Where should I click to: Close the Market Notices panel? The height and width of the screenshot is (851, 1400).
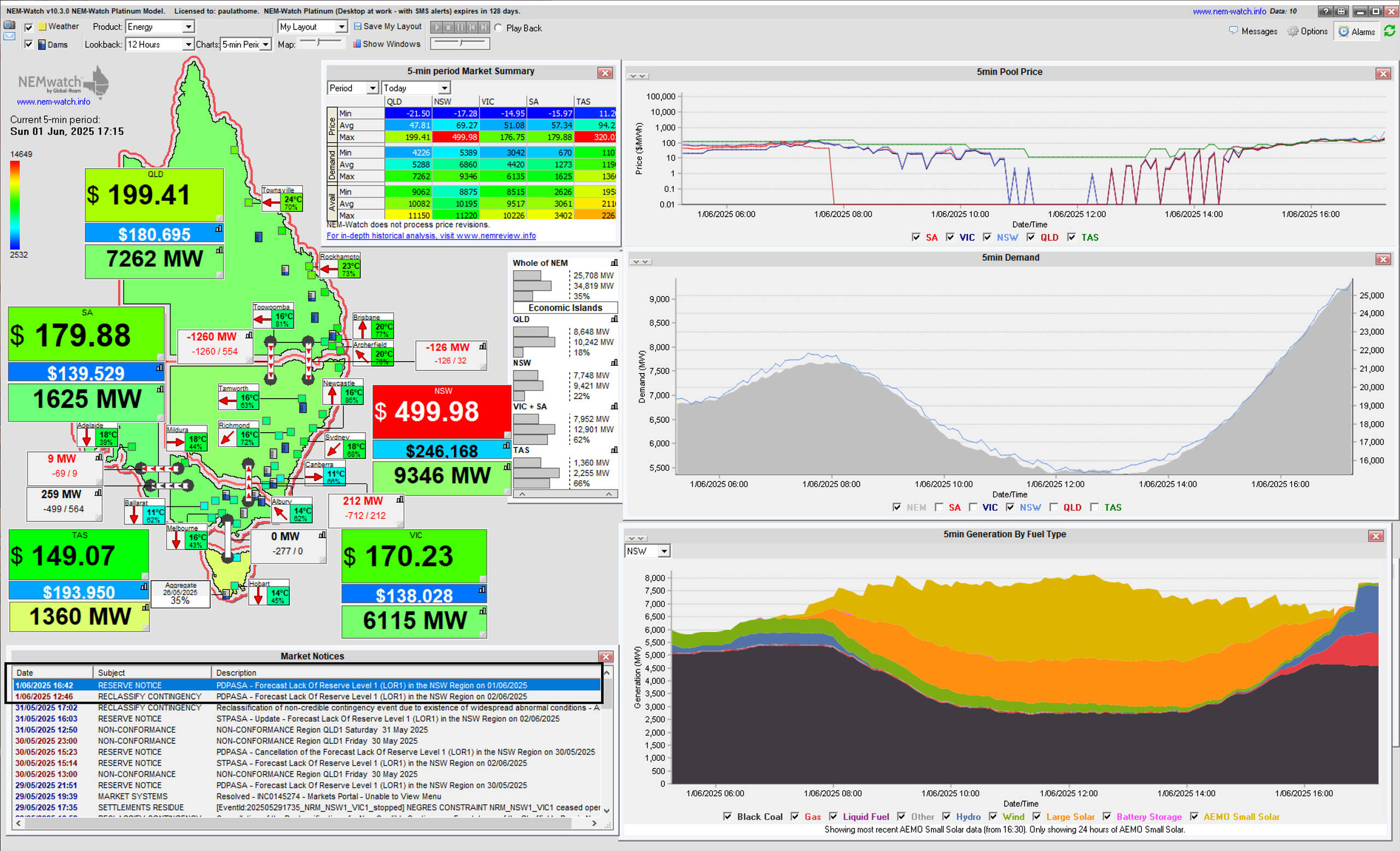pyautogui.click(x=606, y=657)
